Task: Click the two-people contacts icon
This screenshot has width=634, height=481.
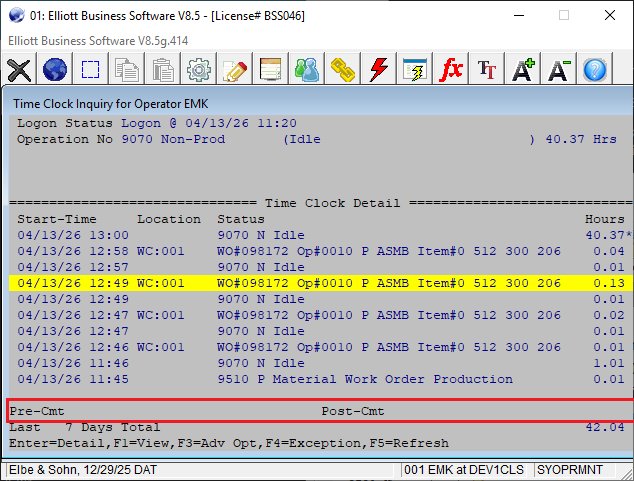Action: pos(307,70)
